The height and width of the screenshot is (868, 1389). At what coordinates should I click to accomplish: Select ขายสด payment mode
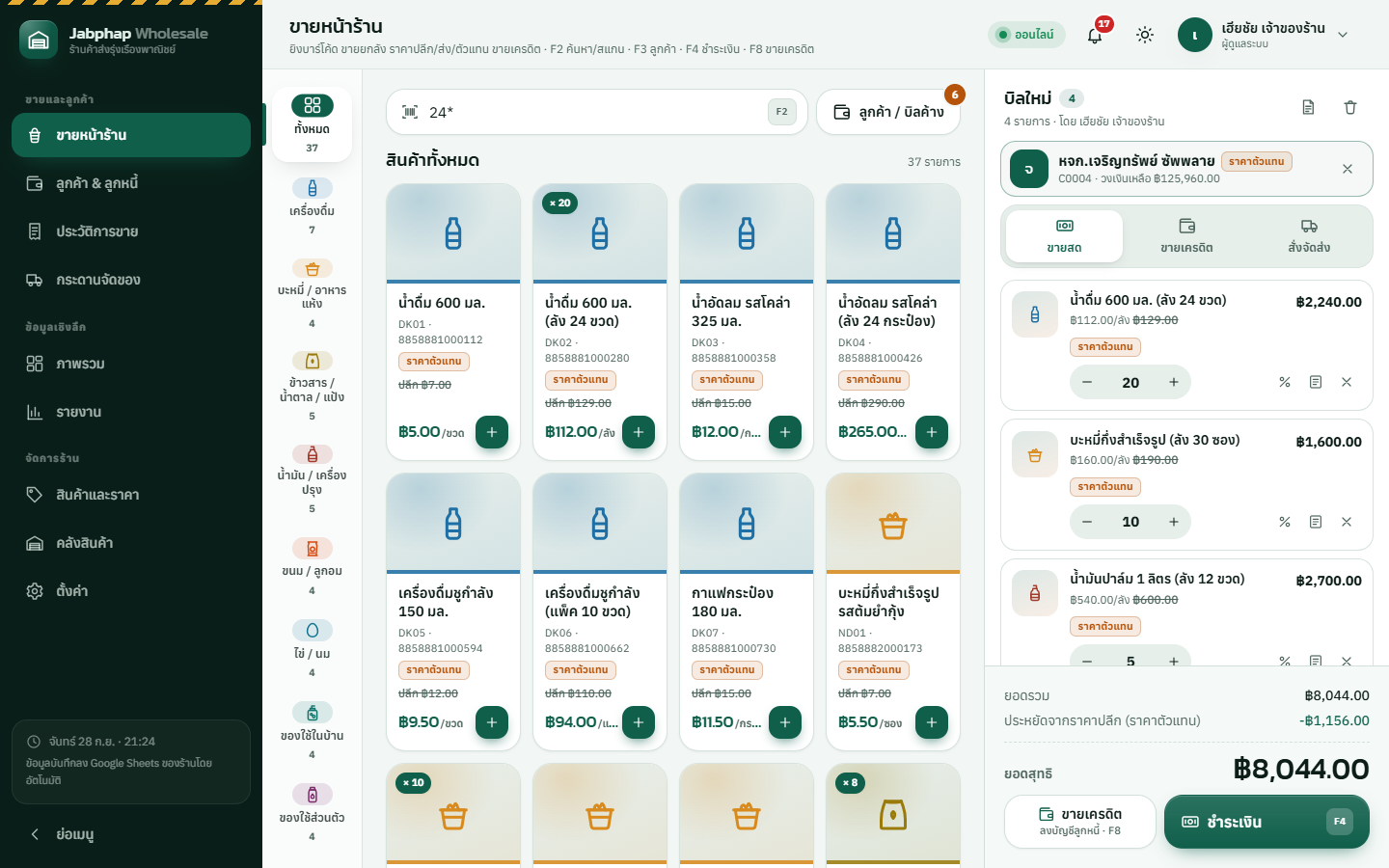[x=1064, y=236]
